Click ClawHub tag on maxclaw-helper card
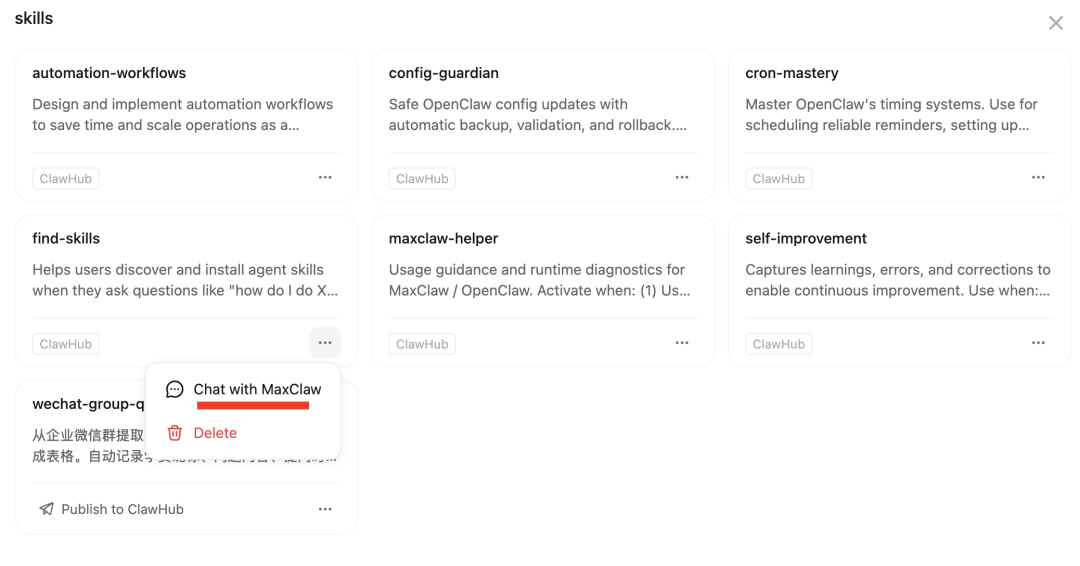The height and width of the screenshot is (566, 1080). [422, 344]
